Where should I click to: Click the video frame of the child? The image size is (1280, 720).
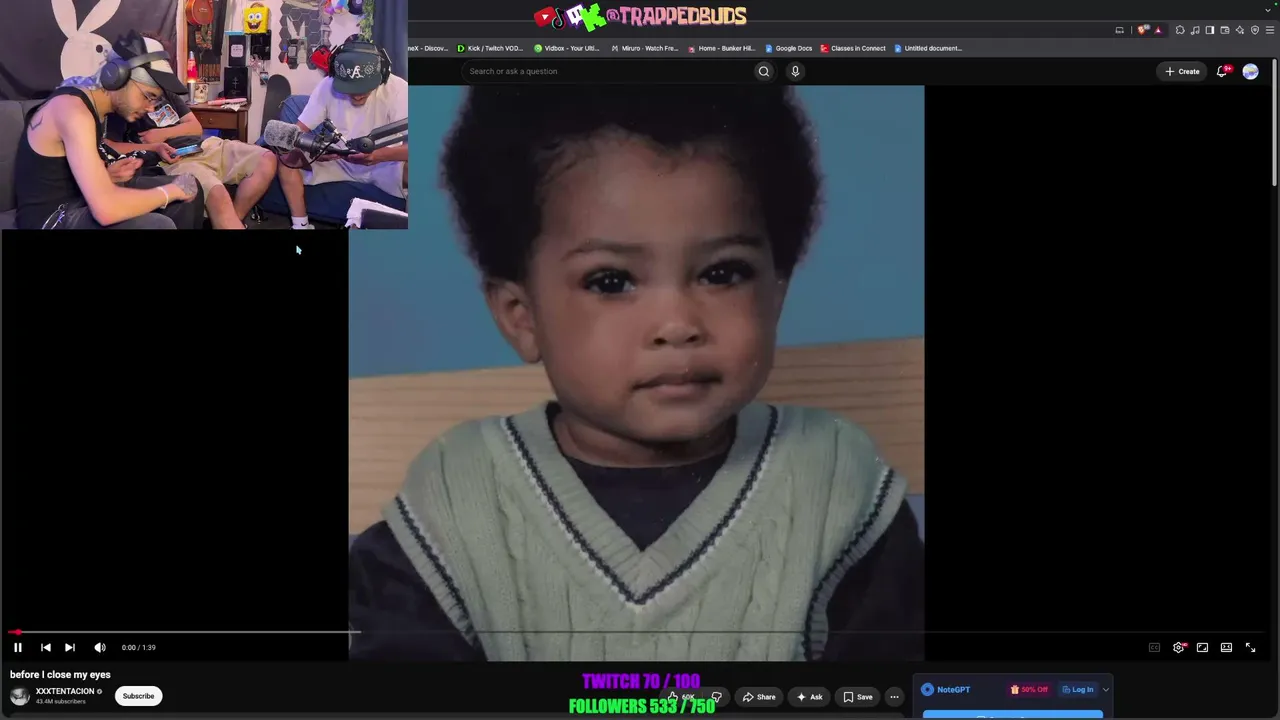click(x=636, y=372)
